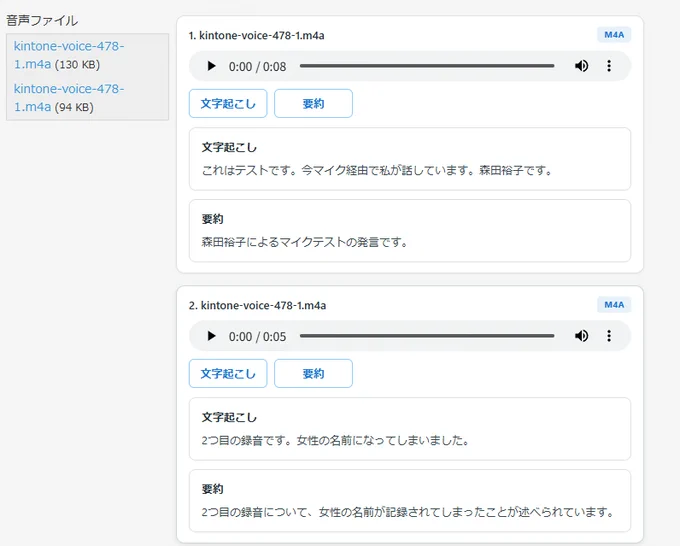Click the 音声ファイル field label

click(42, 20)
